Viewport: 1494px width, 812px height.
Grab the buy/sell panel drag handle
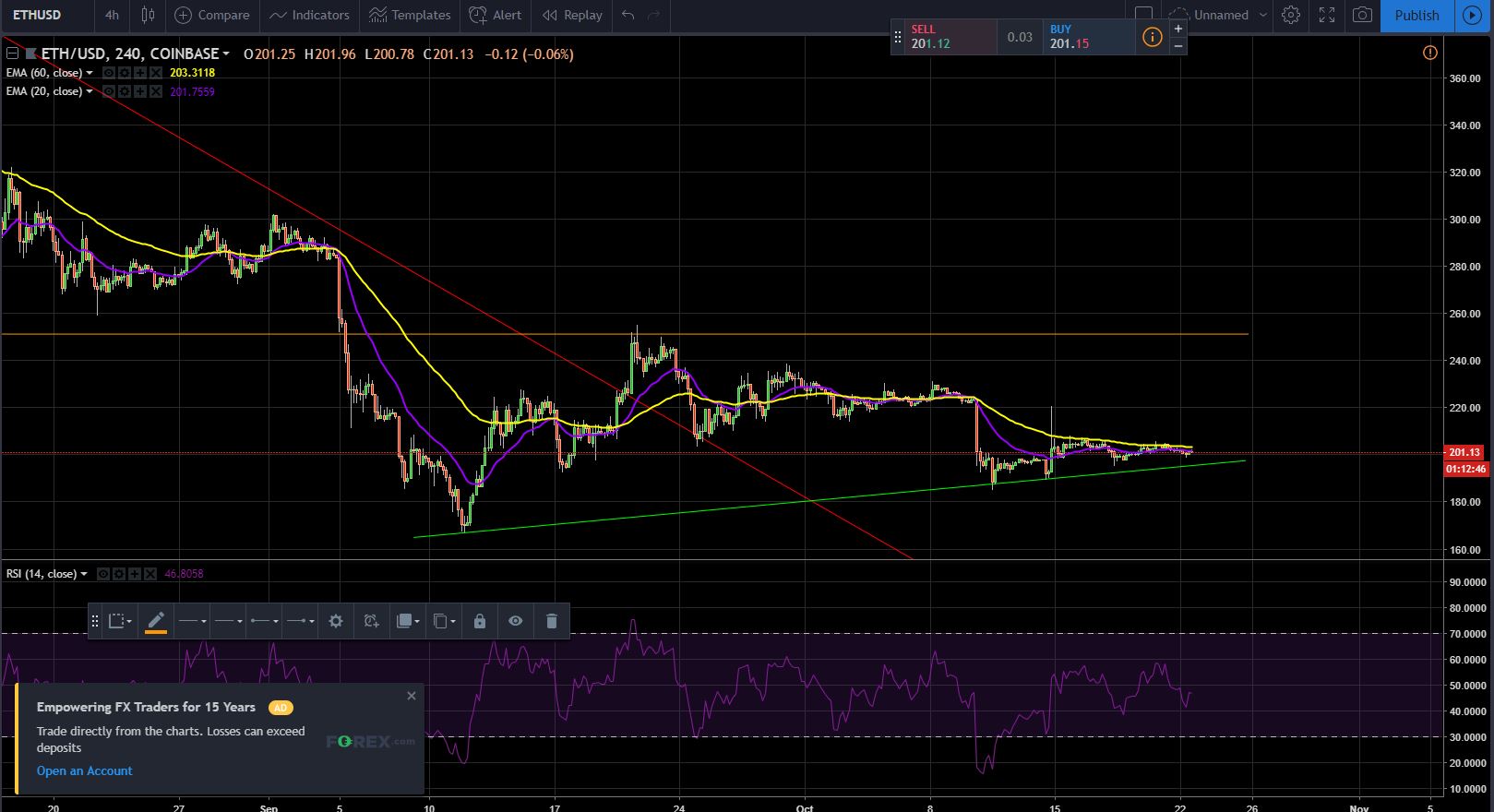(x=898, y=37)
